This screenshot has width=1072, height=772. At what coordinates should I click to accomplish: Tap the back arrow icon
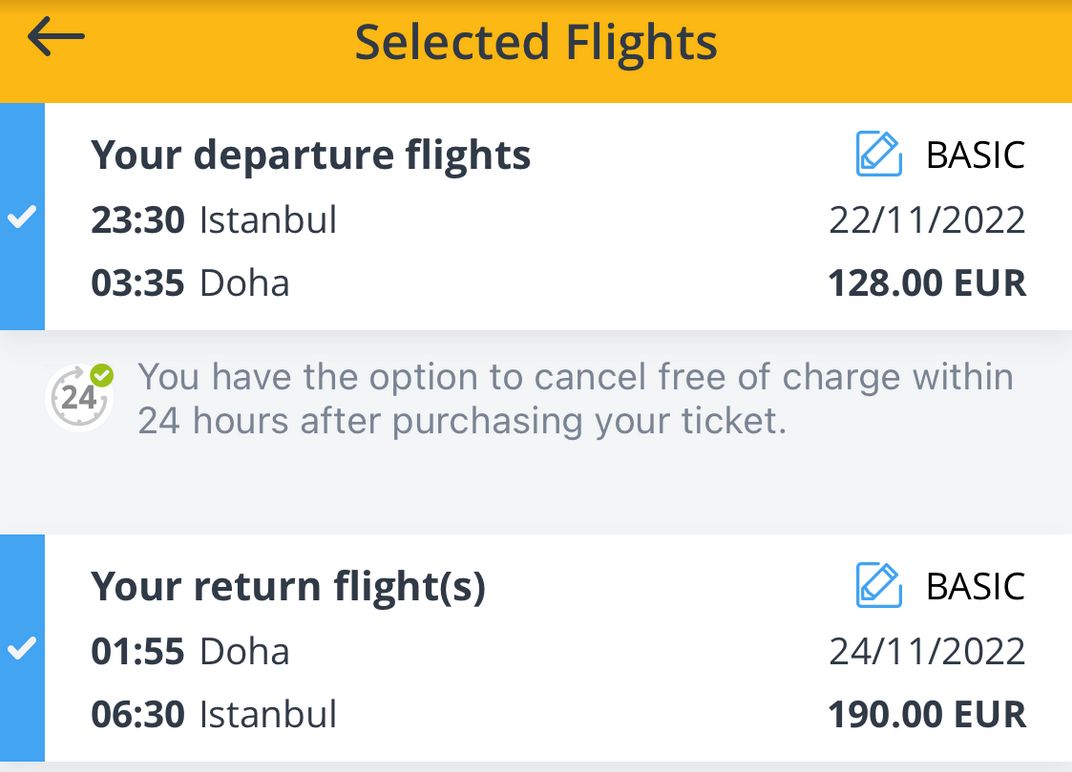coord(56,38)
